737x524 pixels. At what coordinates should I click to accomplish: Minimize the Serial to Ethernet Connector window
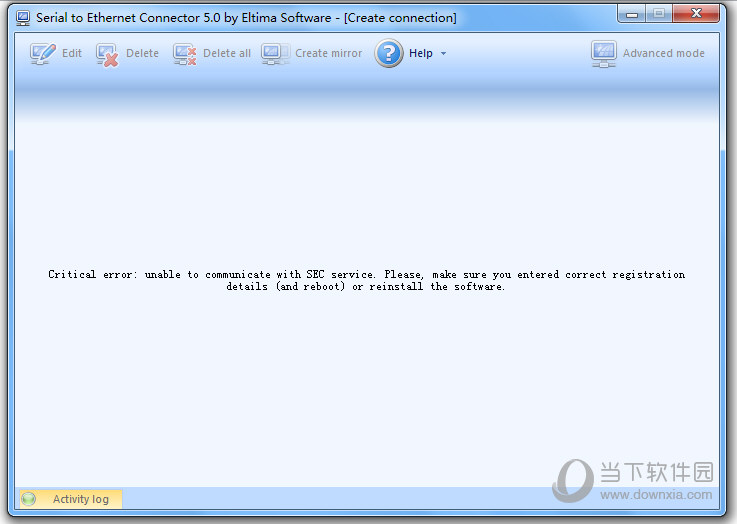(632, 14)
